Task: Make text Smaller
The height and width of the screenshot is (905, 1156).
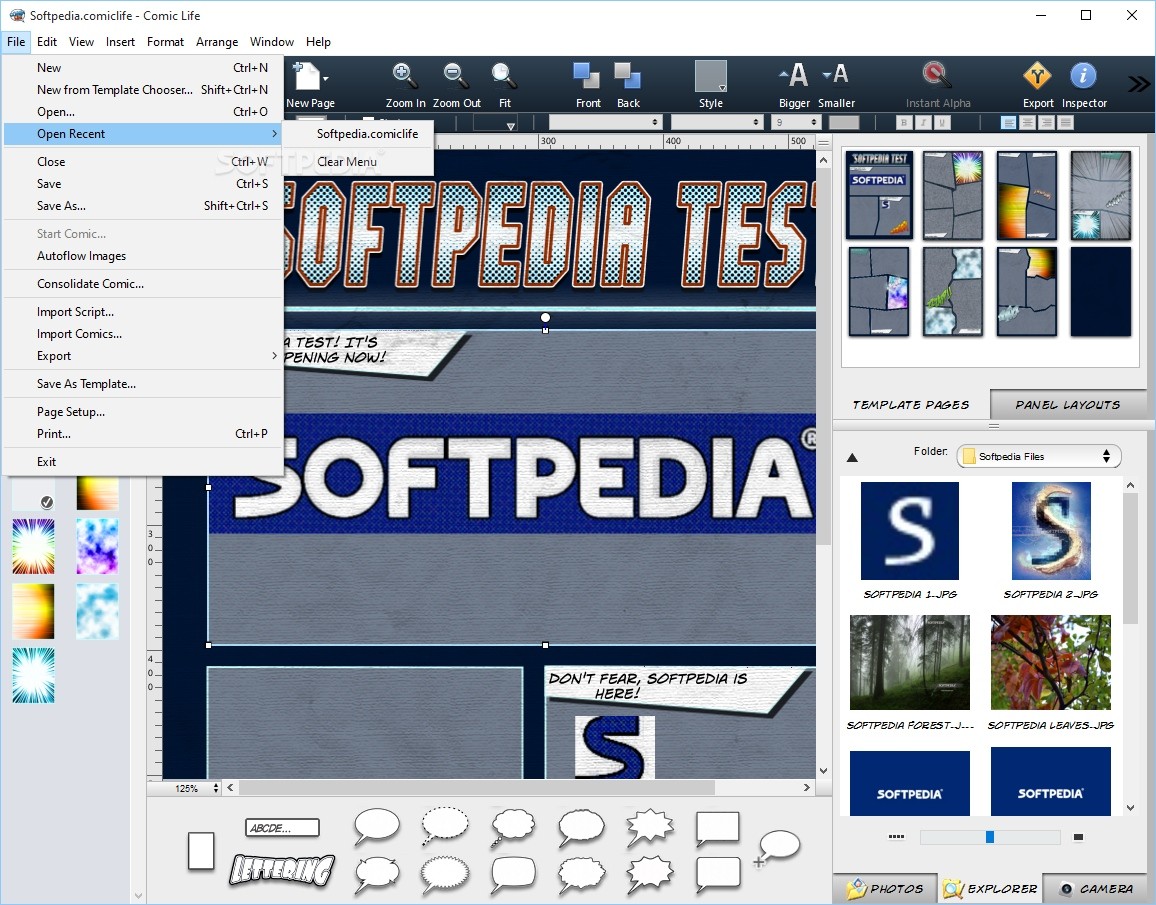Action: tap(835, 74)
